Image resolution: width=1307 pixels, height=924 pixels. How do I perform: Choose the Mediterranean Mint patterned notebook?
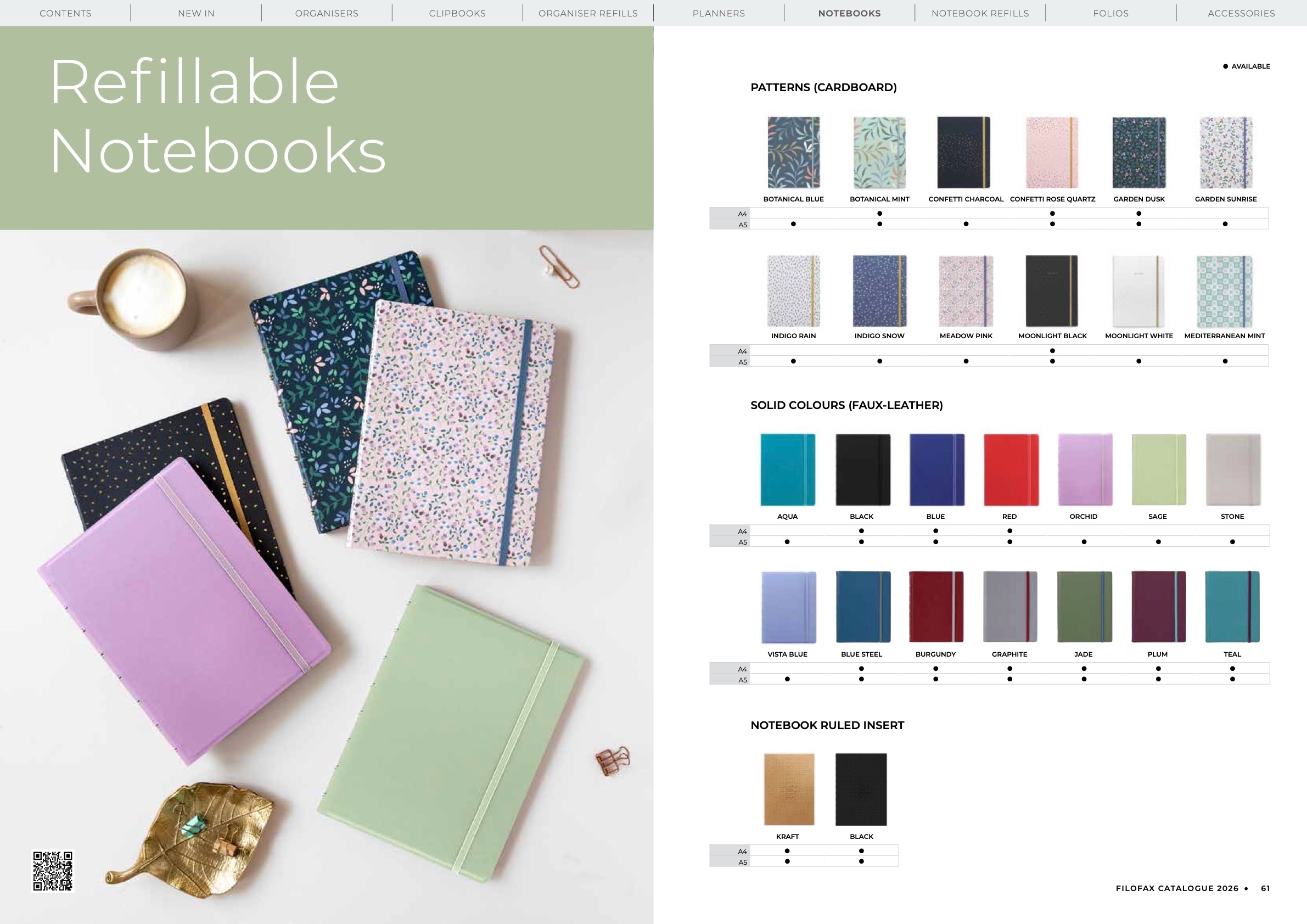(1225, 291)
